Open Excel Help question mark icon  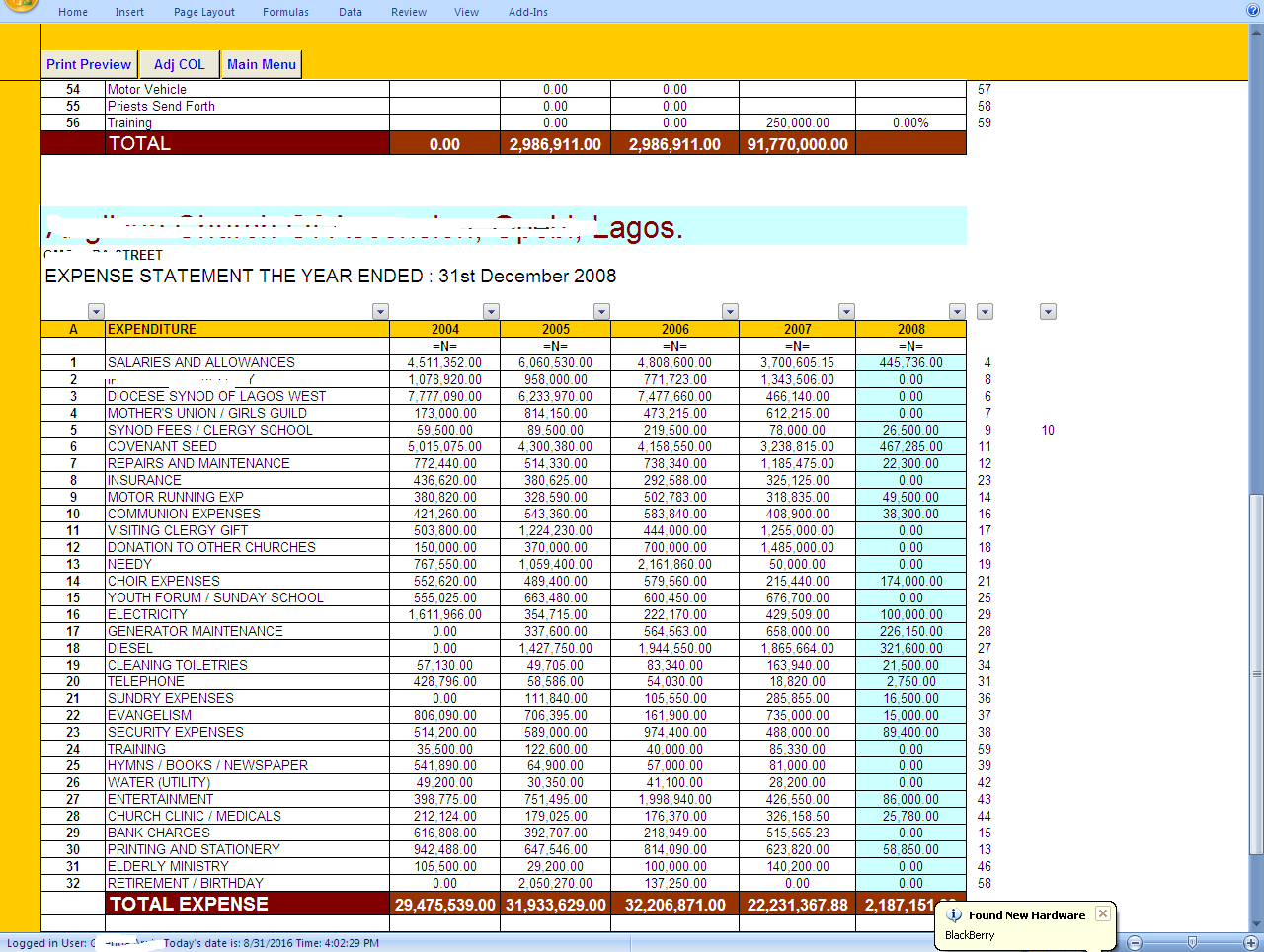(1253, 11)
